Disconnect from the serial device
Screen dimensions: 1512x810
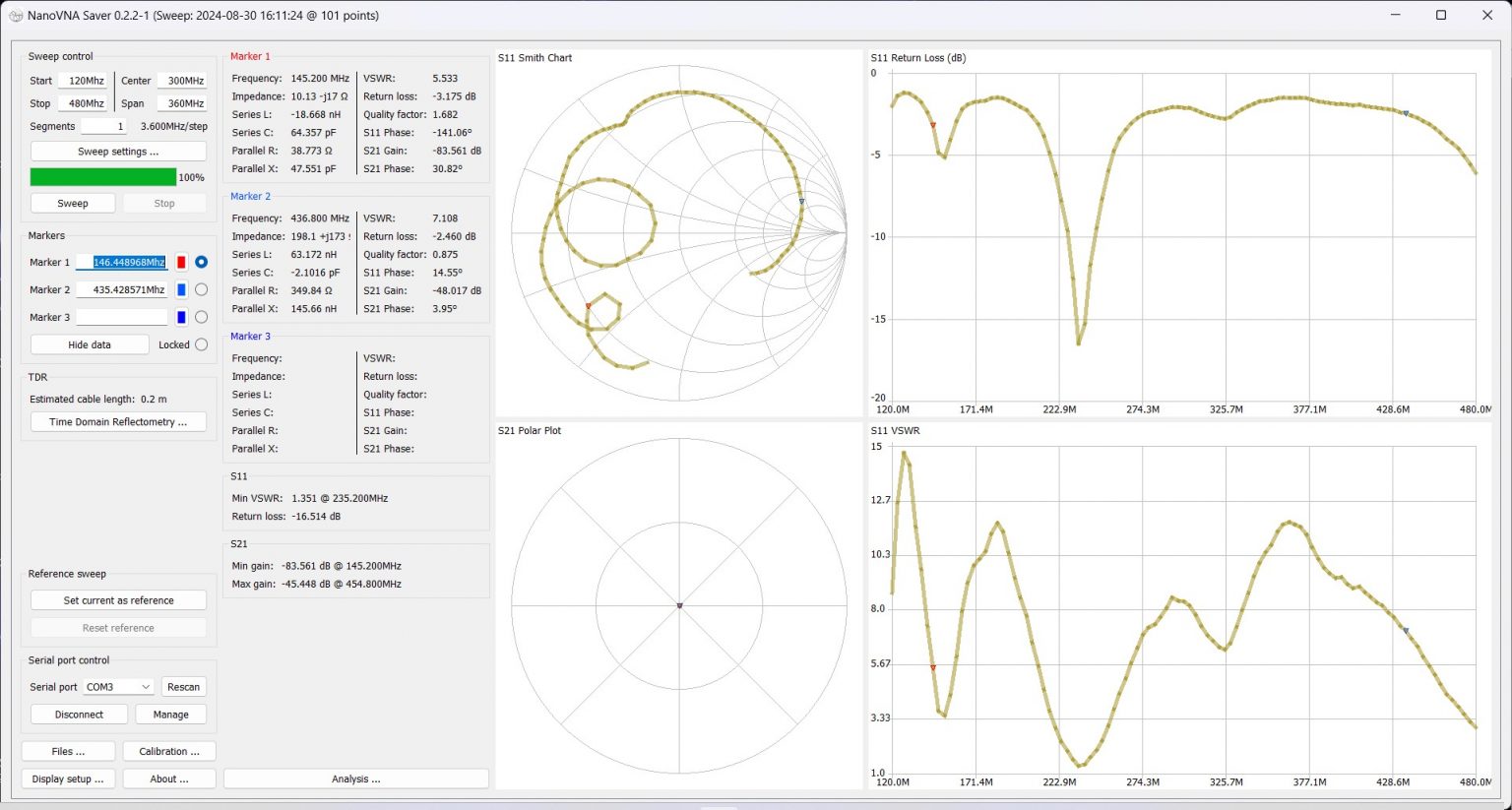point(79,715)
